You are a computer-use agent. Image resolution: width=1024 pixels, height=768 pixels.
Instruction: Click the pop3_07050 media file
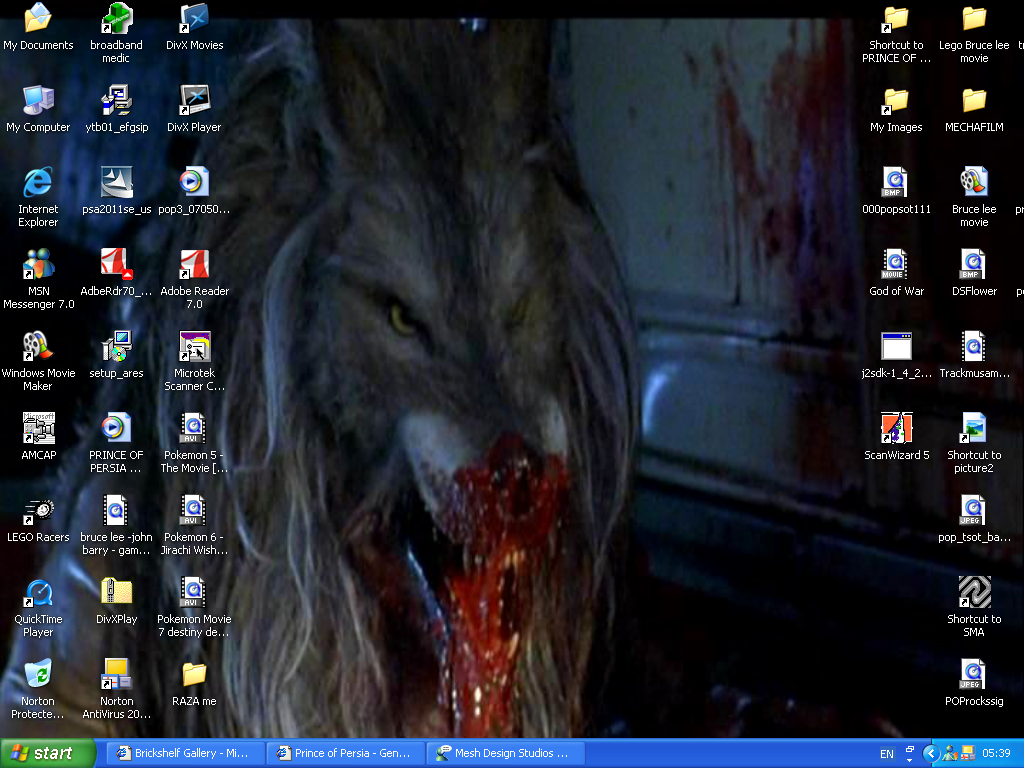[x=194, y=182]
